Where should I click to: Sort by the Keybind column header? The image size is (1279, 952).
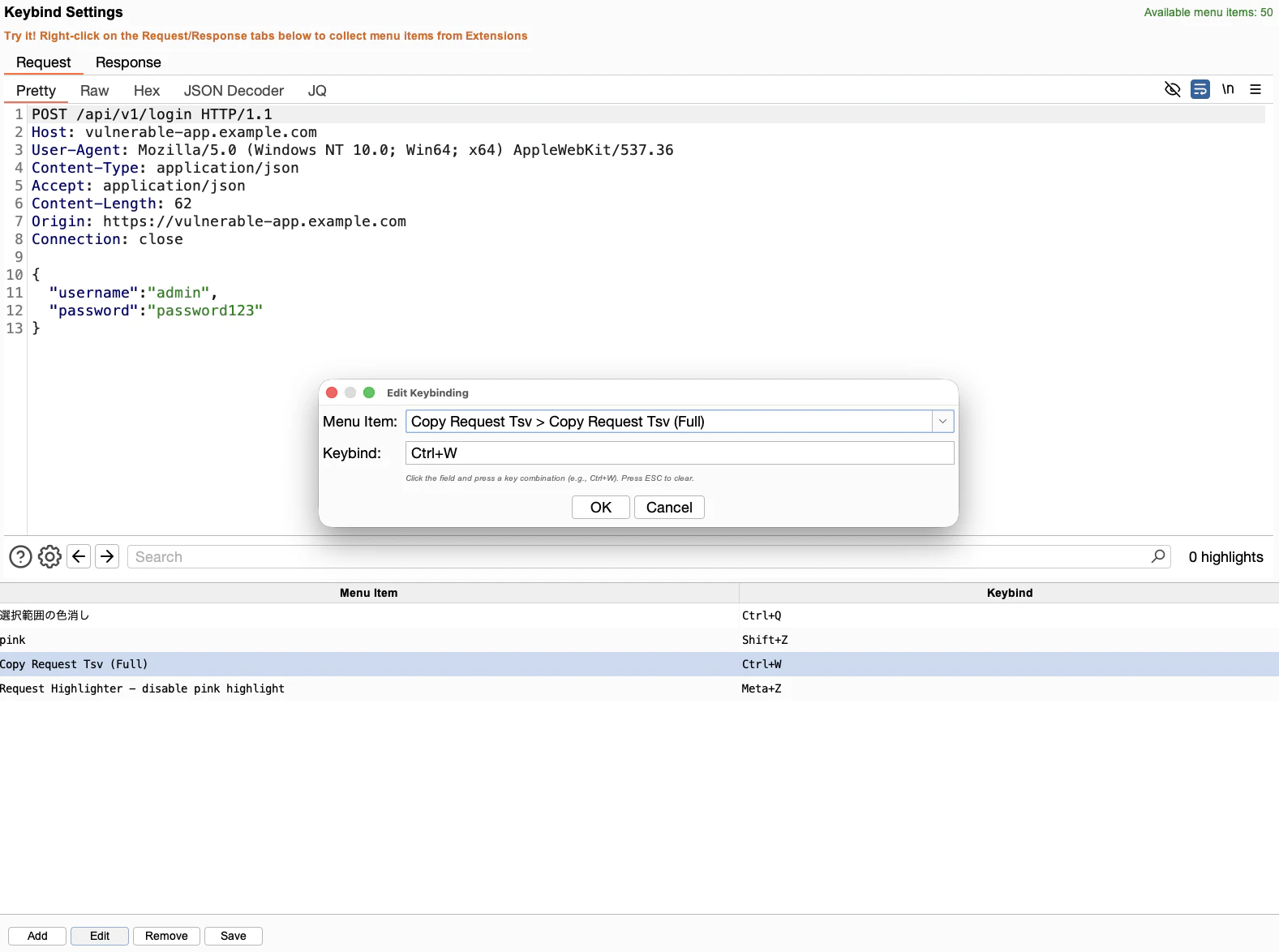[x=1010, y=593]
